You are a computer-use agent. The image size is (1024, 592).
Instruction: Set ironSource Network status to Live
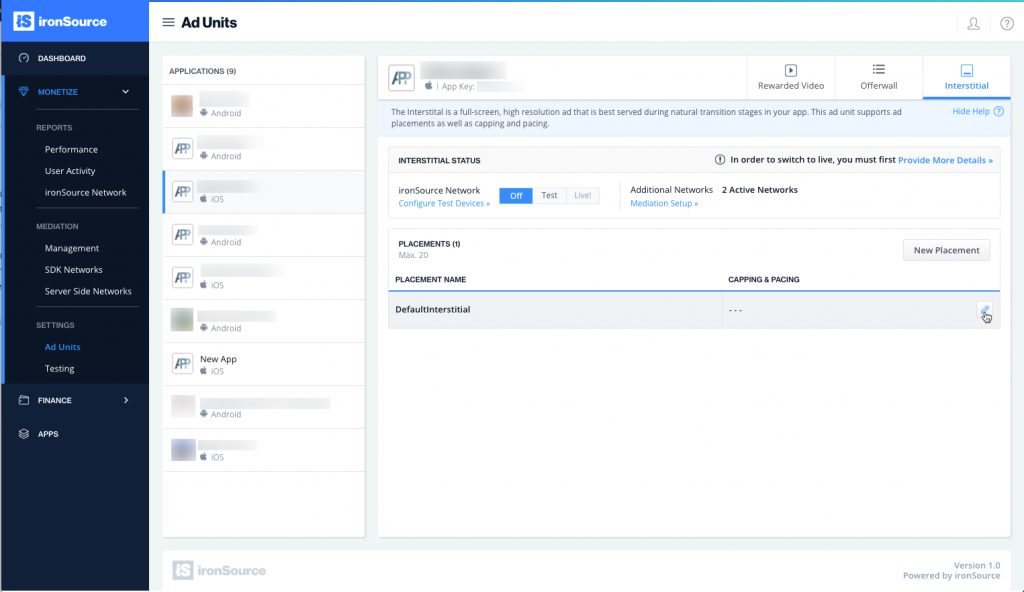pos(583,195)
